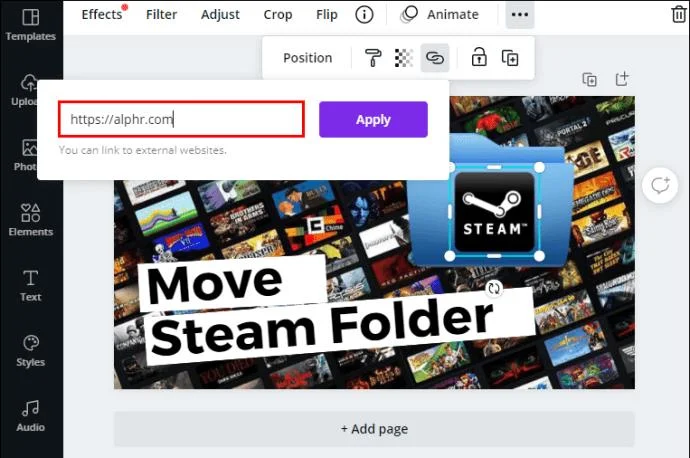Toggle the lock icon for the element
This screenshot has width=690, height=458.
(x=479, y=57)
